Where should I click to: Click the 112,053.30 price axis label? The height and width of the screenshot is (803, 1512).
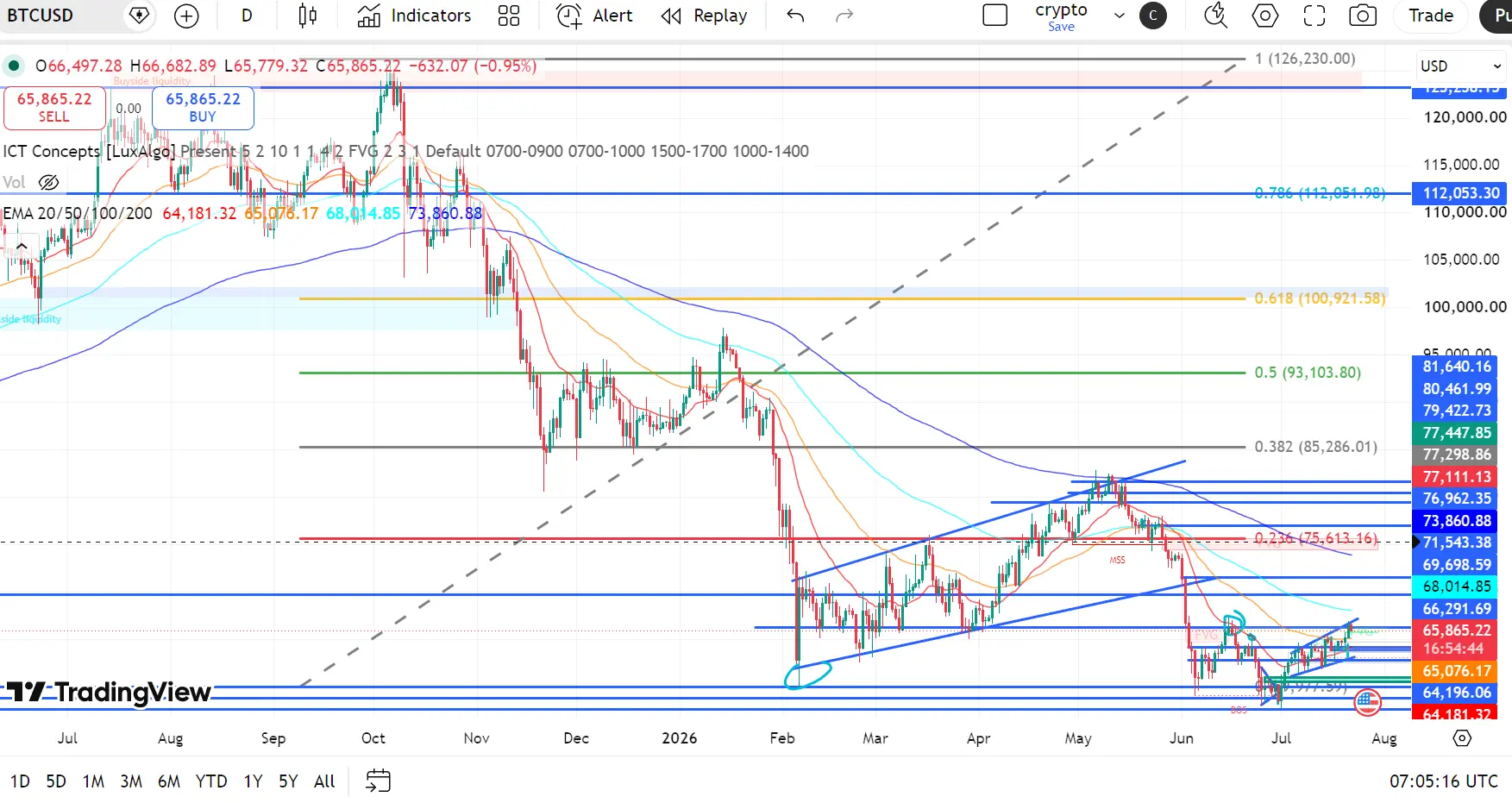coord(1460,193)
